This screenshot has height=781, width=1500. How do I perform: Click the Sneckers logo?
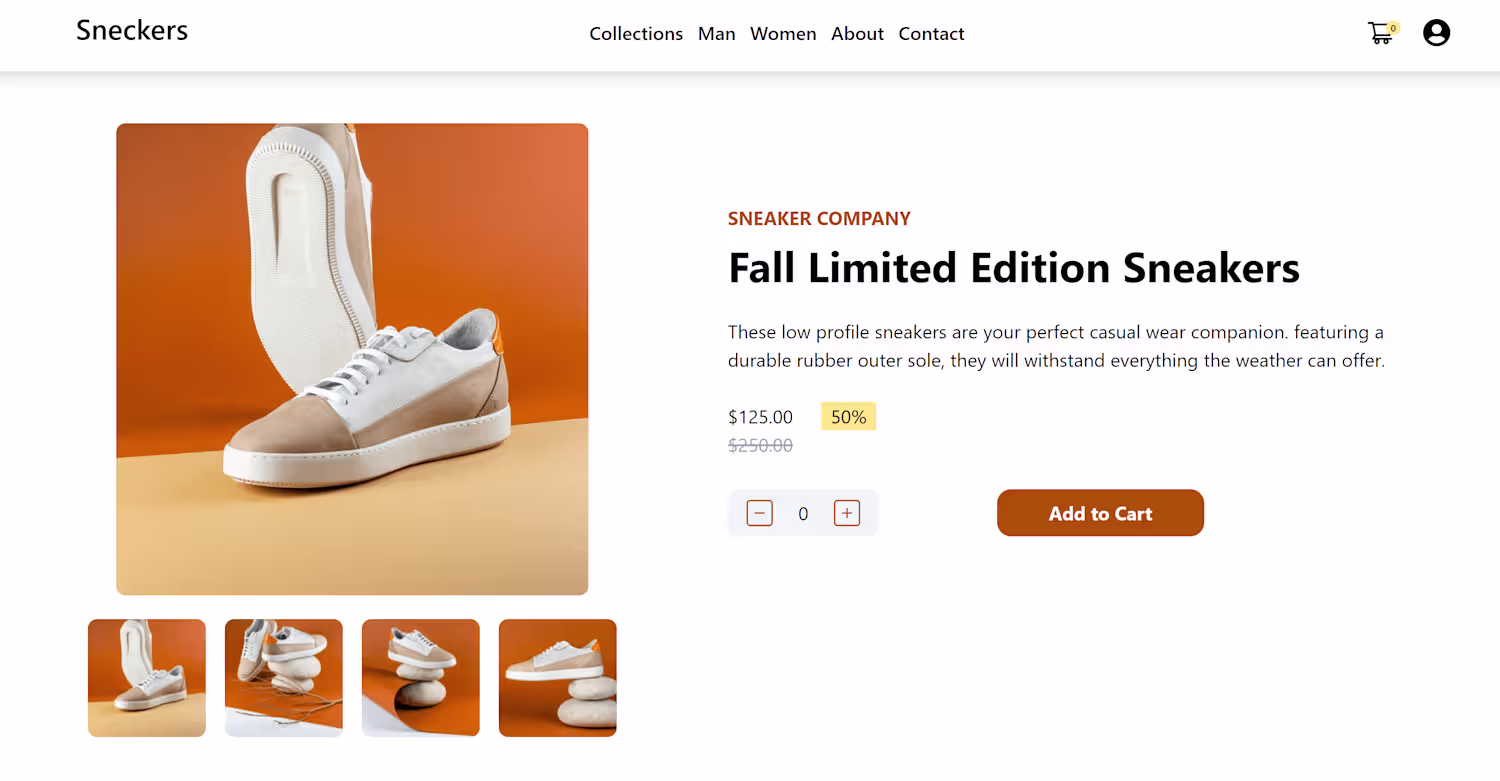[132, 30]
